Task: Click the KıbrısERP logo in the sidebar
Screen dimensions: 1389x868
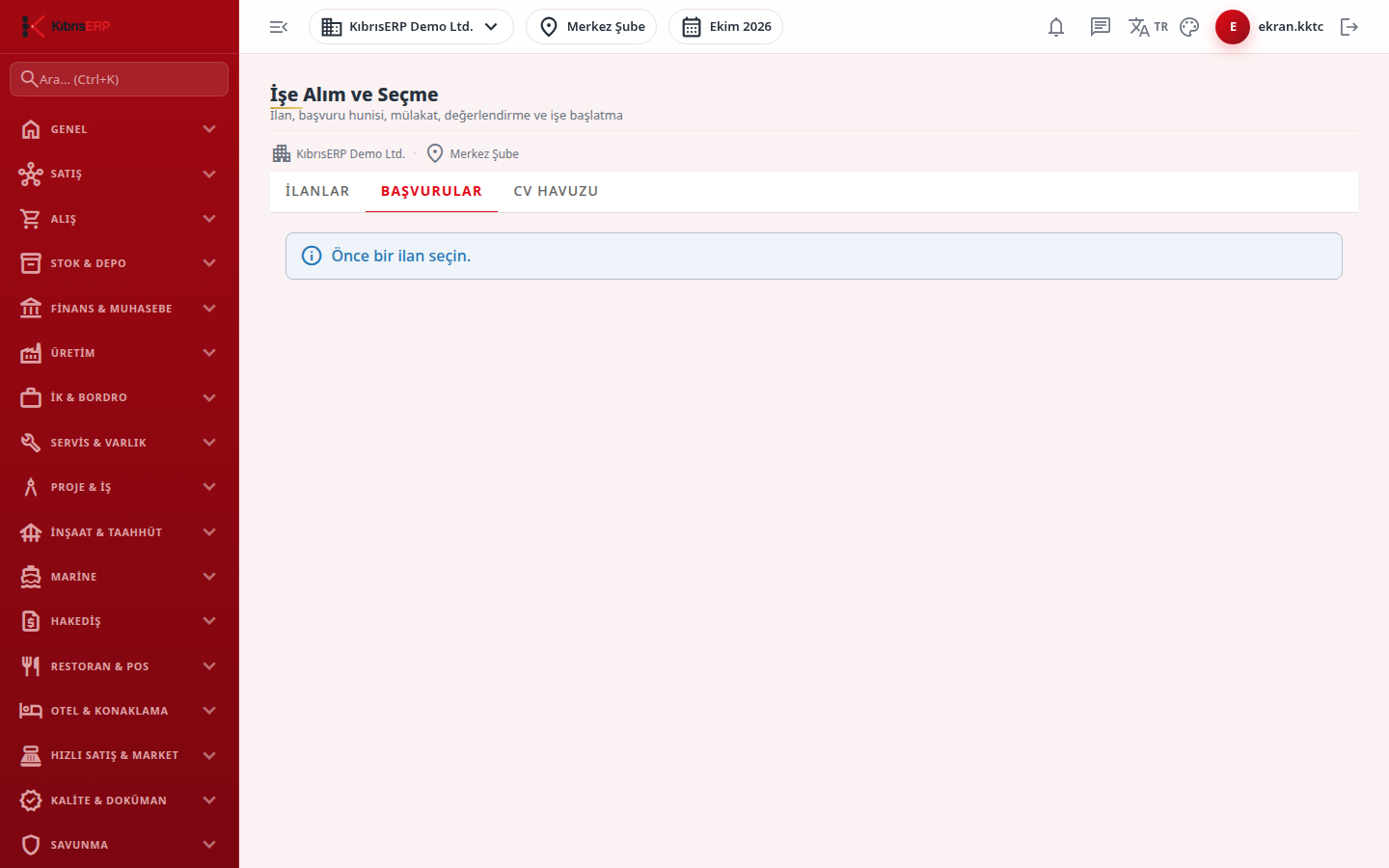Action: [67, 26]
